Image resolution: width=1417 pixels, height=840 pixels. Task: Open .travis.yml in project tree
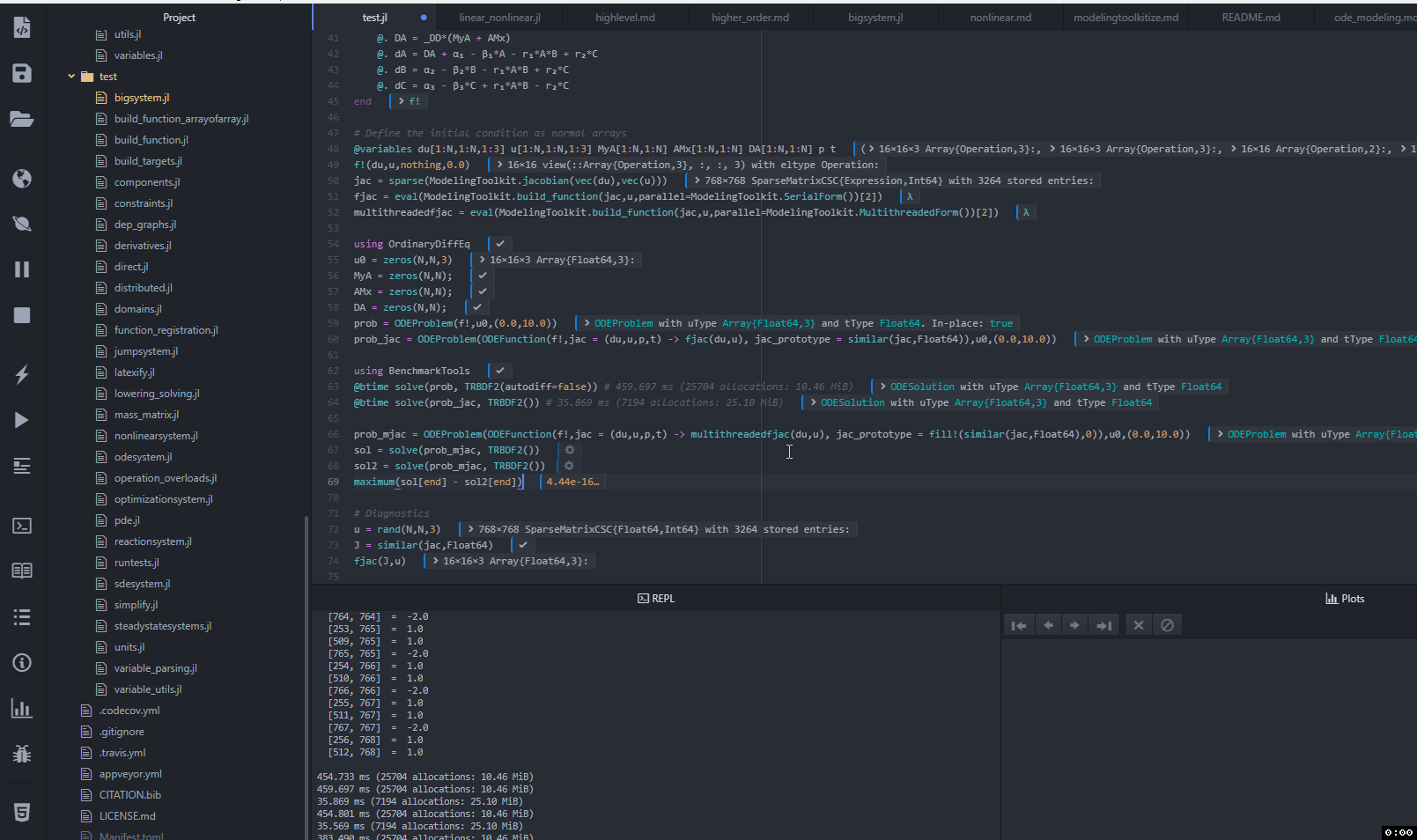[x=122, y=753]
